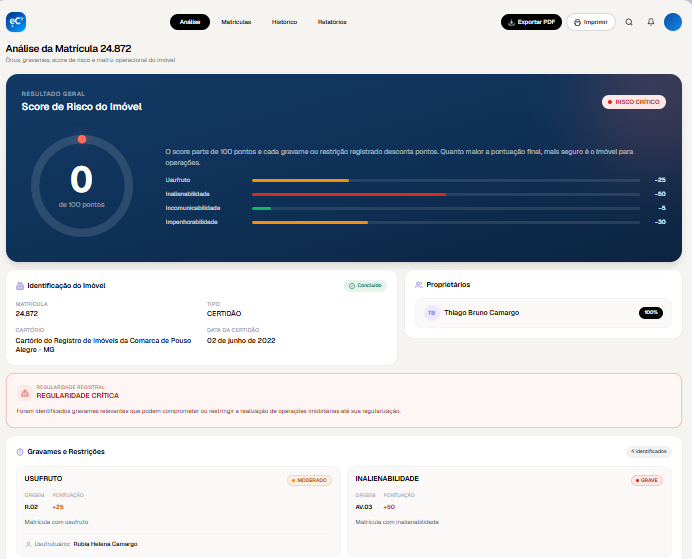Switch to the Matrículas tab

236,22
